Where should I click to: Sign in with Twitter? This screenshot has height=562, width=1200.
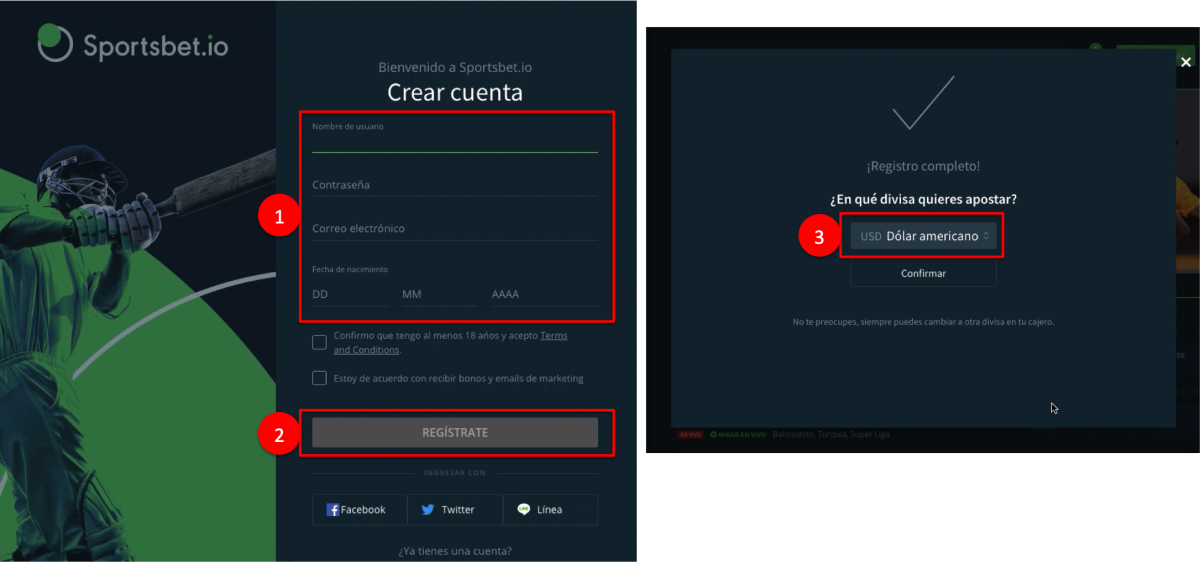[455, 509]
